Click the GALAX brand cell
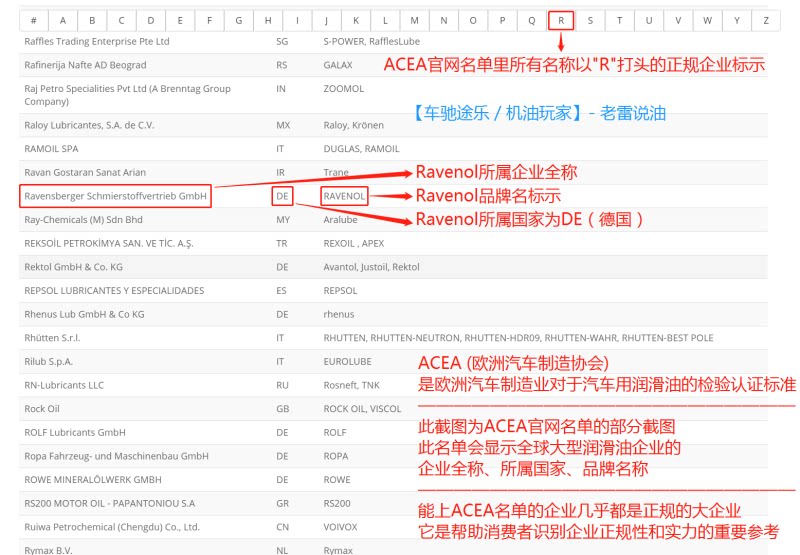 pyautogui.click(x=338, y=65)
